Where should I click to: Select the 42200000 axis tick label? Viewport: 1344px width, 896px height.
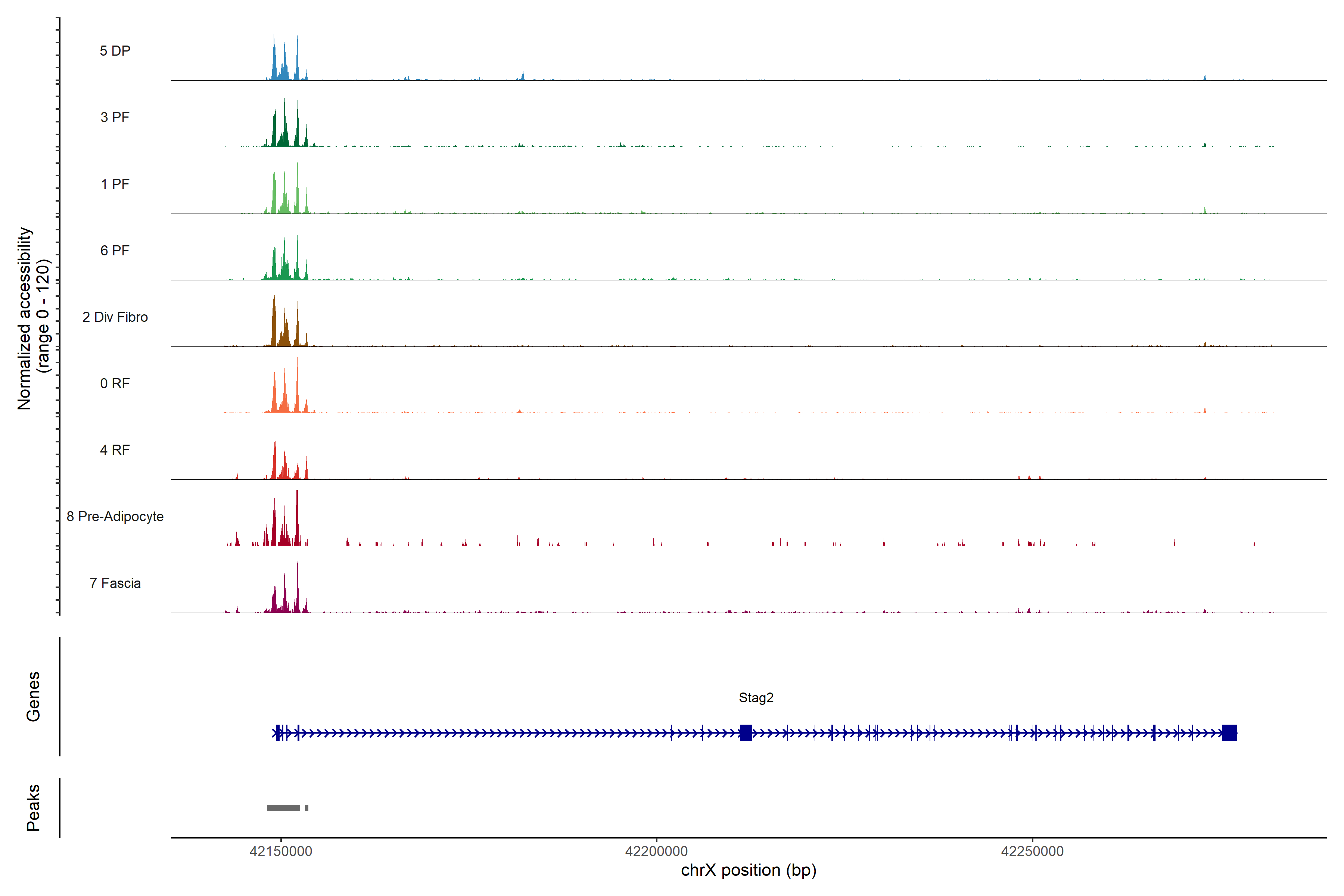(657, 851)
